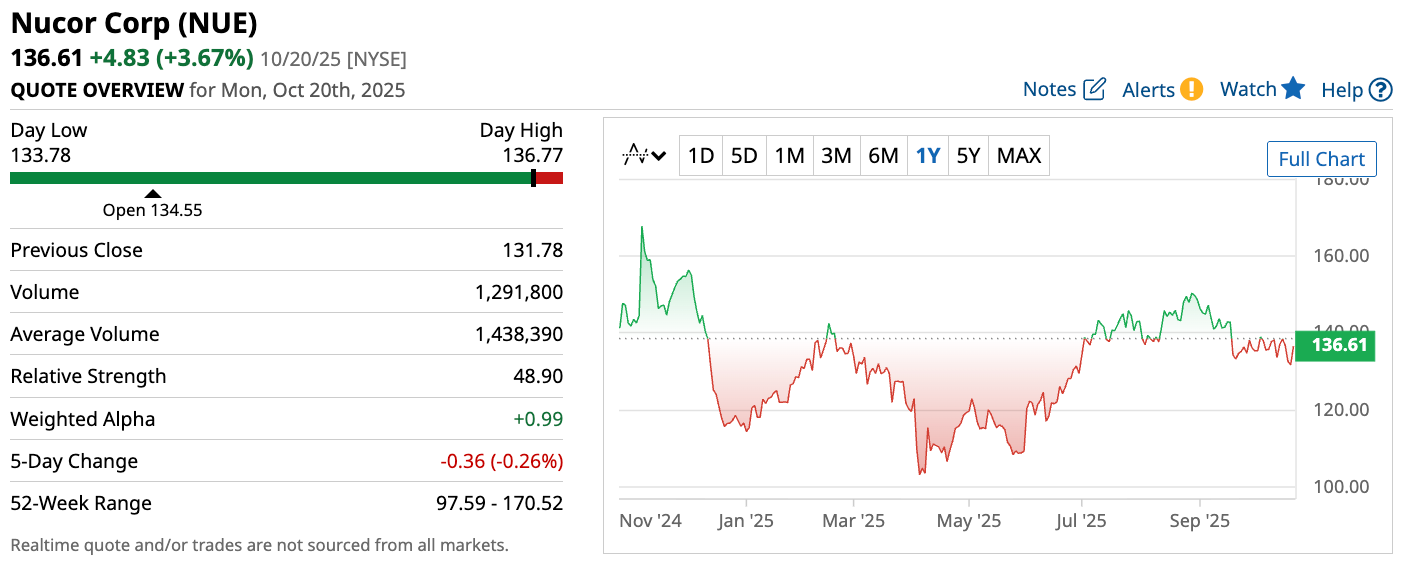Click the Alerts link text
The image size is (1418, 570).
(1148, 90)
